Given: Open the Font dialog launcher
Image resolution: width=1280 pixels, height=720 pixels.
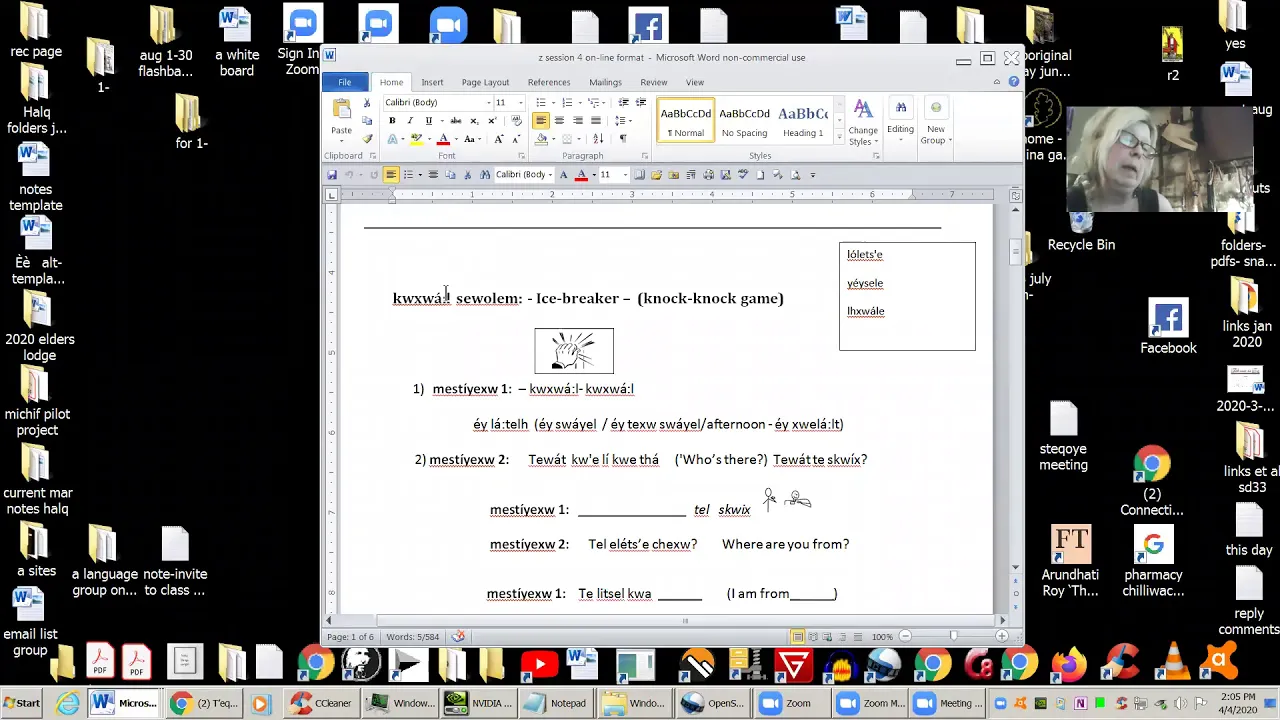Looking at the screenshot, I should click(521, 156).
